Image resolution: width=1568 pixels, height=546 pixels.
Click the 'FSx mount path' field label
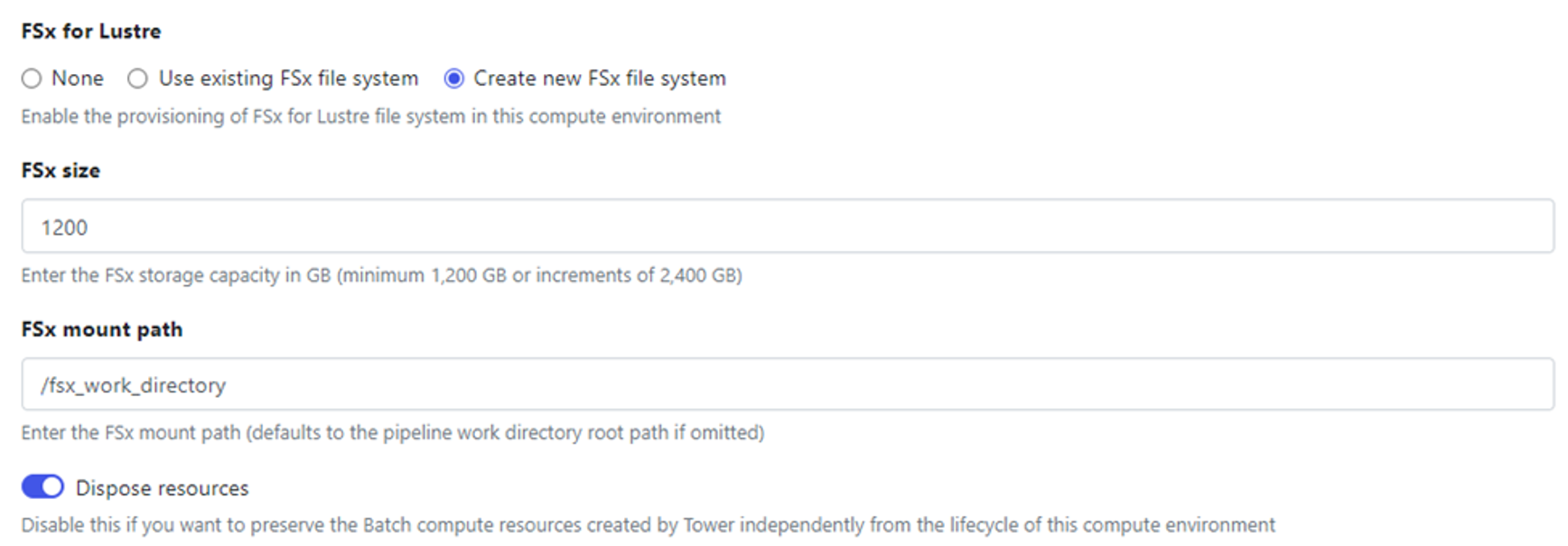coord(102,329)
